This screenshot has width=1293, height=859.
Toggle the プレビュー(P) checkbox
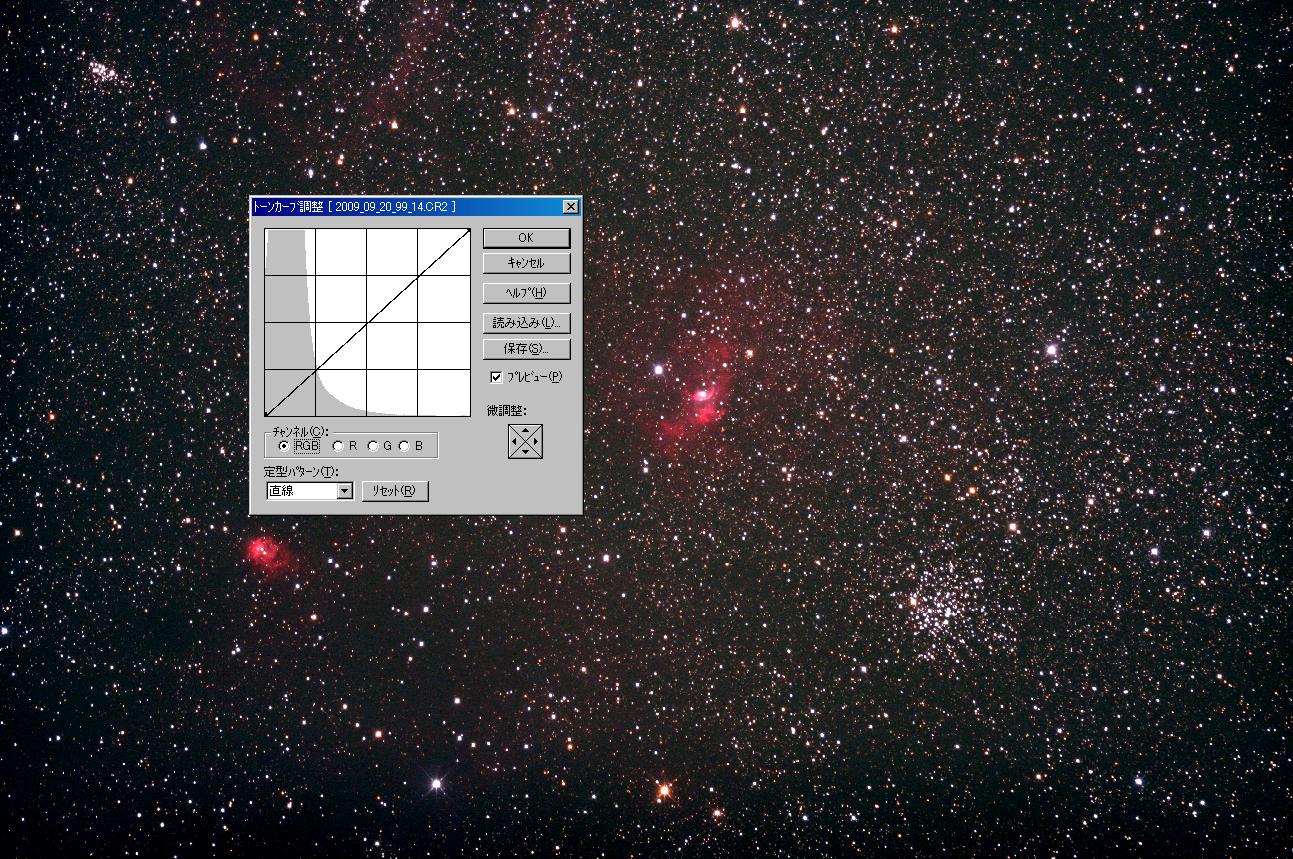coord(496,377)
